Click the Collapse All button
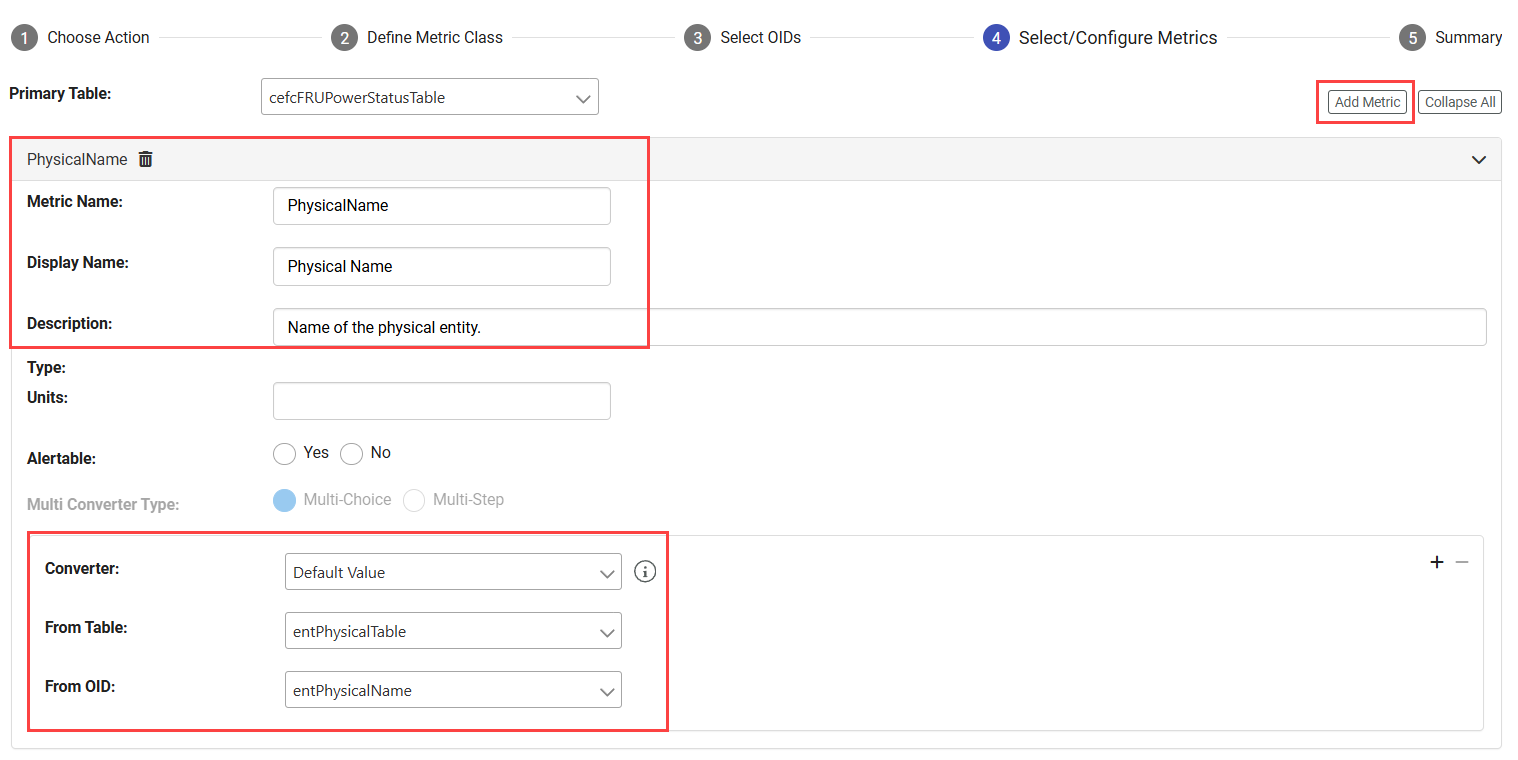This screenshot has height=760, width=1518. click(1459, 102)
